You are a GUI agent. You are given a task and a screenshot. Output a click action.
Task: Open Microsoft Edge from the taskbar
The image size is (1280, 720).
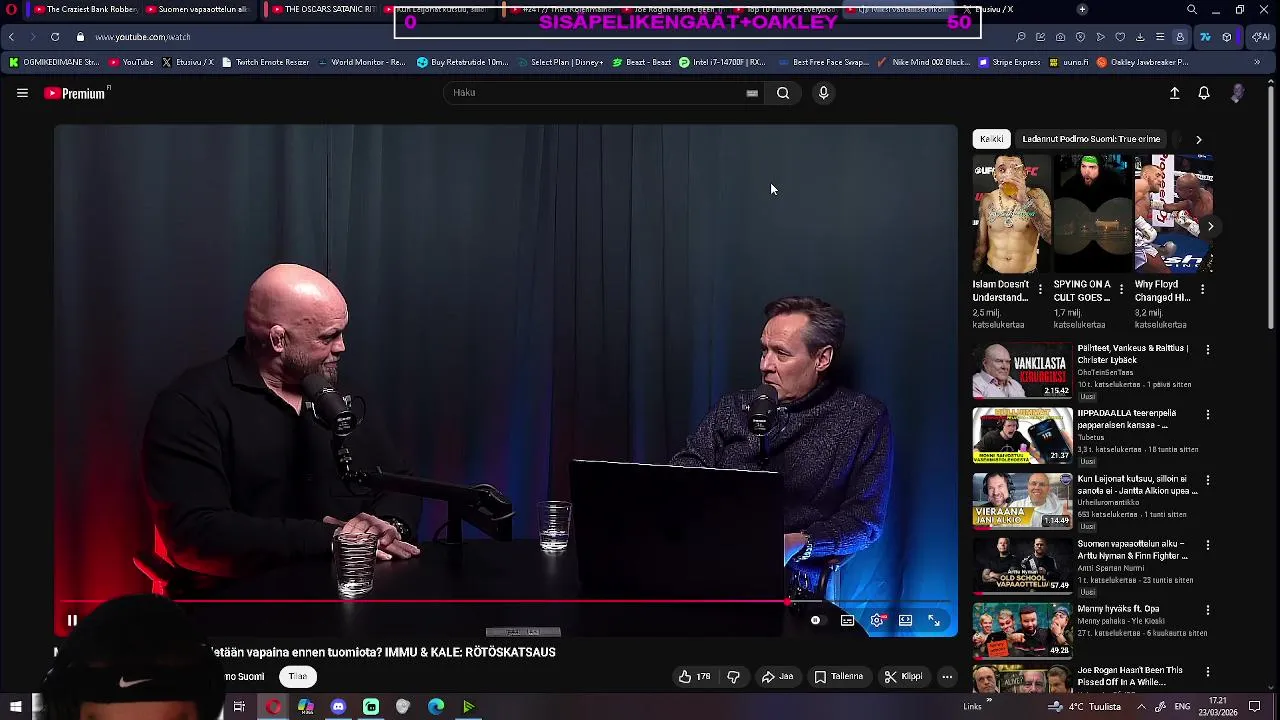pos(436,707)
